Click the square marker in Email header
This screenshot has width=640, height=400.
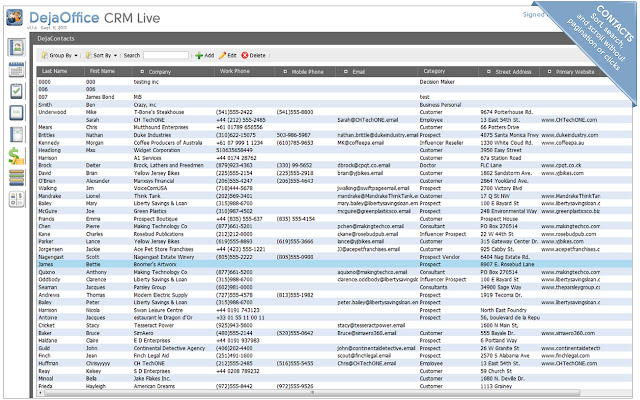(347, 73)
